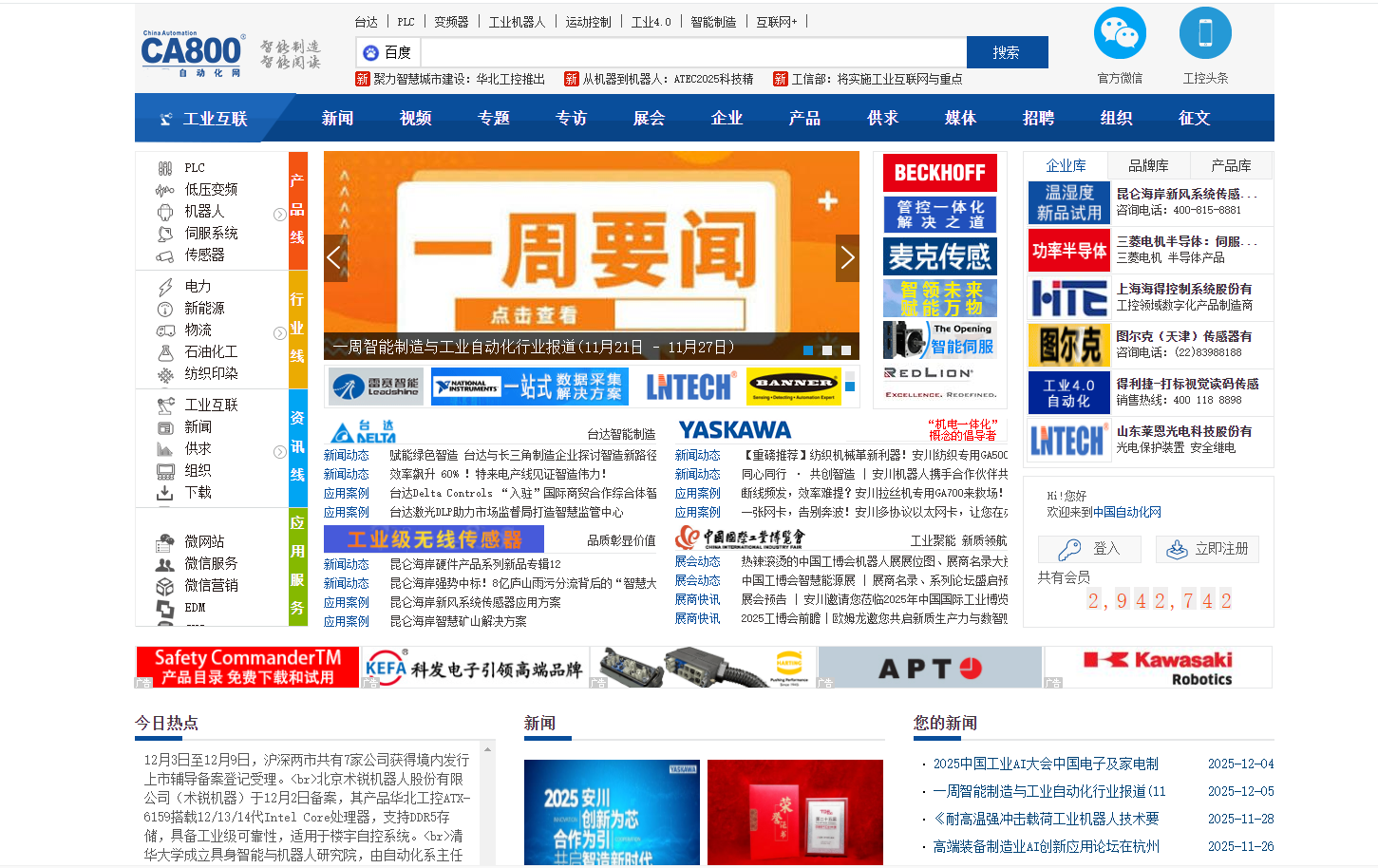Open the 百度 search engine selector
This screenshot has height=868, width=1378.
(388, 52)
